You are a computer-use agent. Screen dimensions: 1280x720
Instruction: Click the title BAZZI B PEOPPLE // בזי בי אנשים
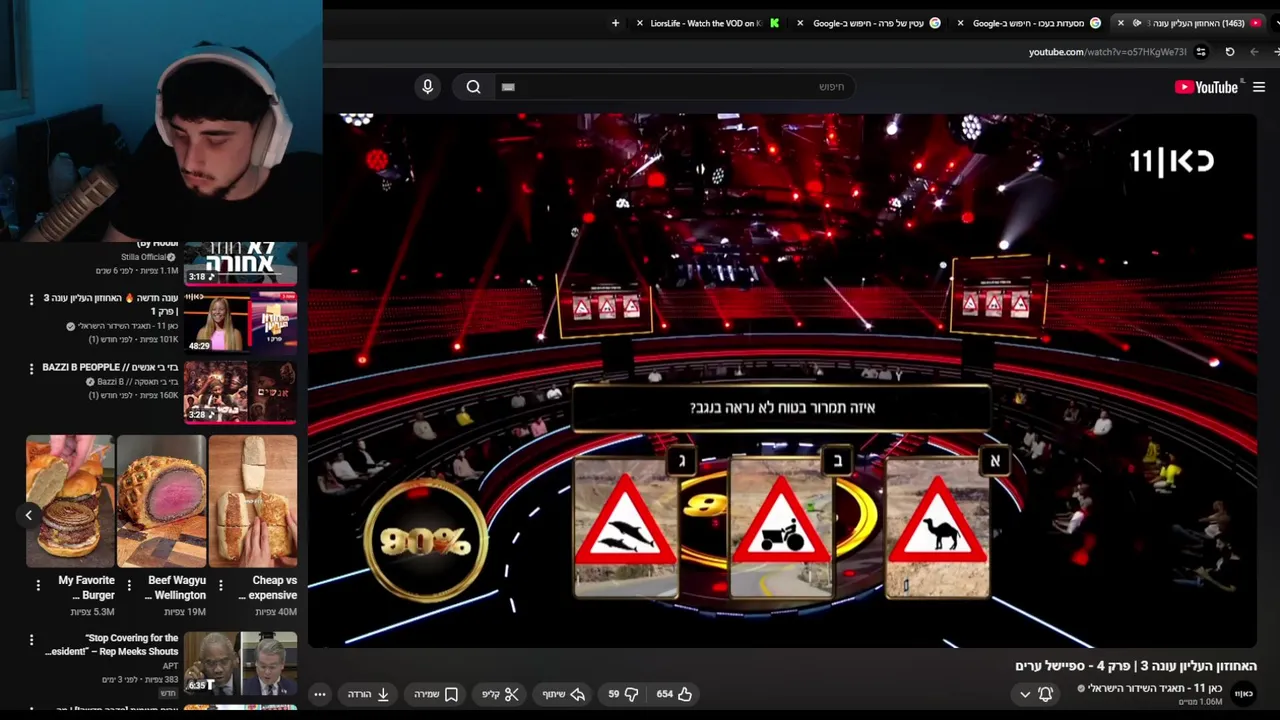pyautogui.click(x=110, y=368)
